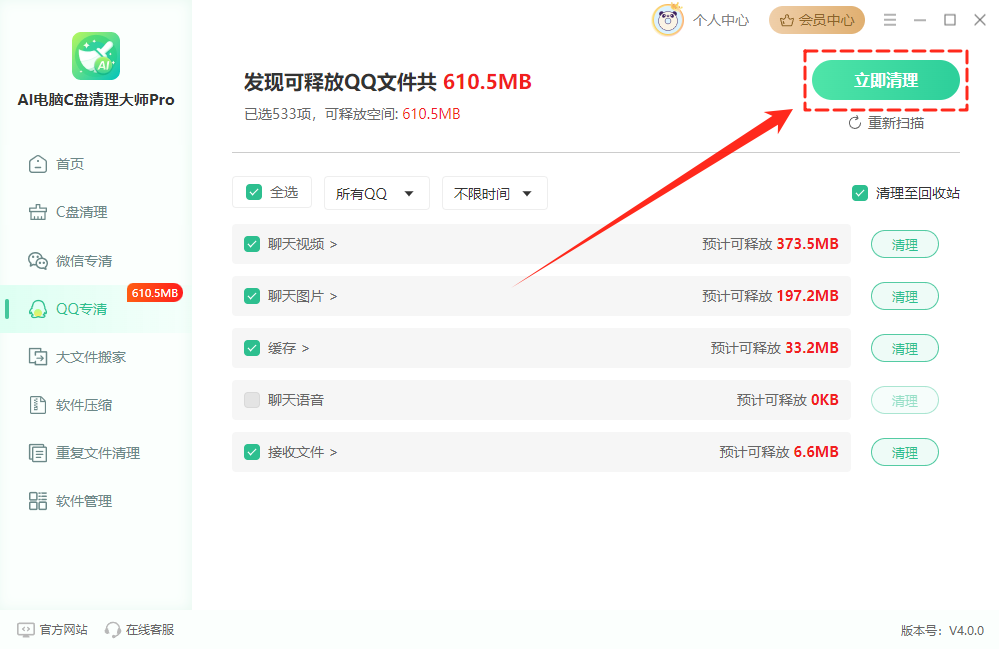The image size is (999, 649).
Task: Click the 软件管理 grid icon
Action: pos(38,501)
